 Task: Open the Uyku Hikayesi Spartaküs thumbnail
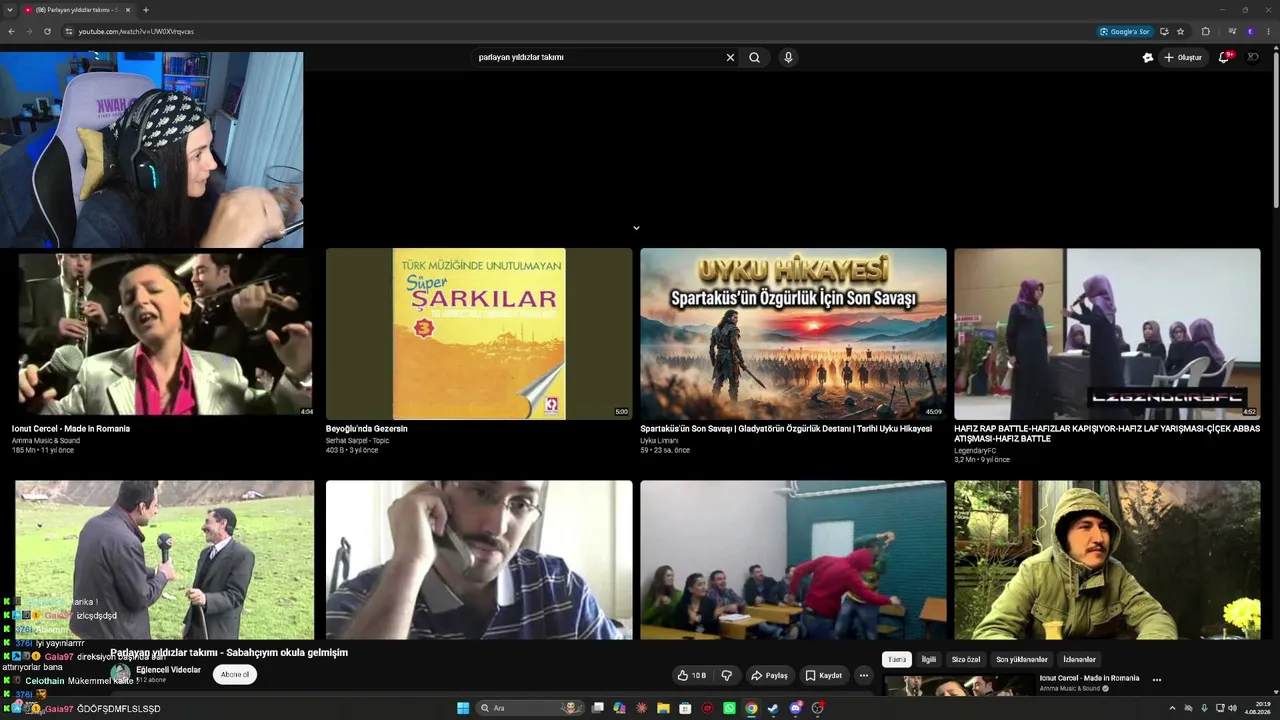click(x=793, y=334)
